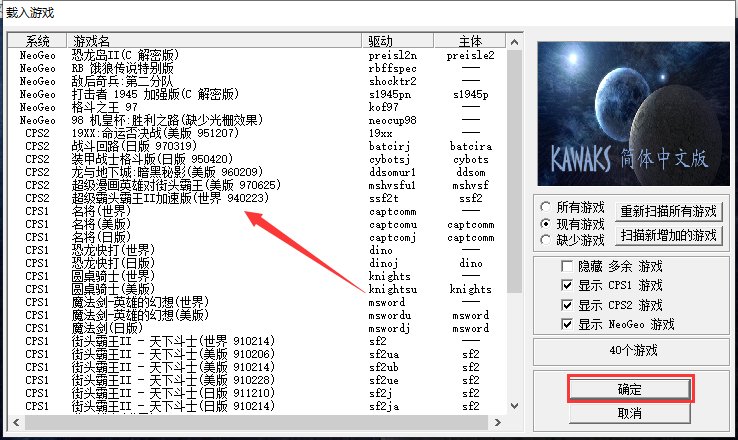
Task: Click the vertical scrollbar down arrow
Action: point(514,405)
